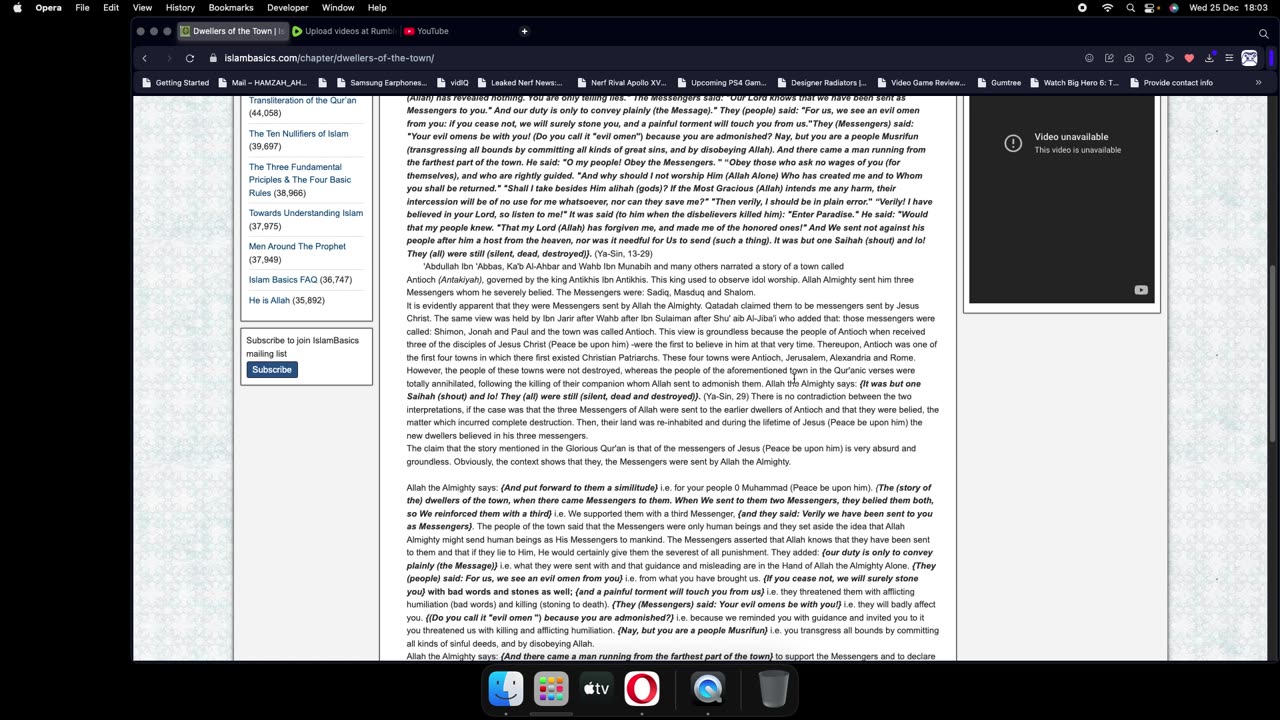Click the site padlock security icon
Screen dimensions: 1280x720
pyautogui.click(x=213, y=58)
